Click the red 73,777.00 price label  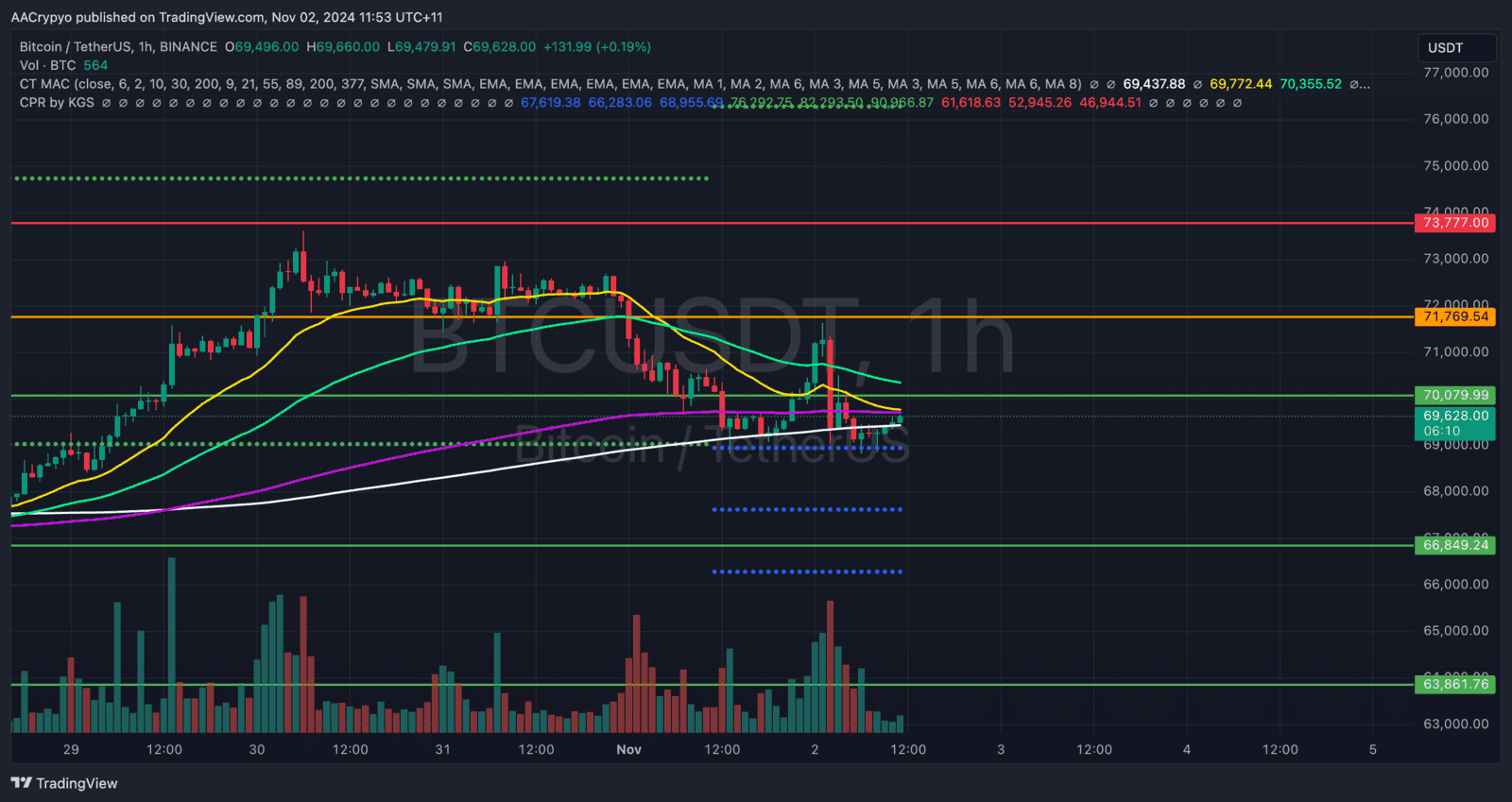coord(1455,223)
